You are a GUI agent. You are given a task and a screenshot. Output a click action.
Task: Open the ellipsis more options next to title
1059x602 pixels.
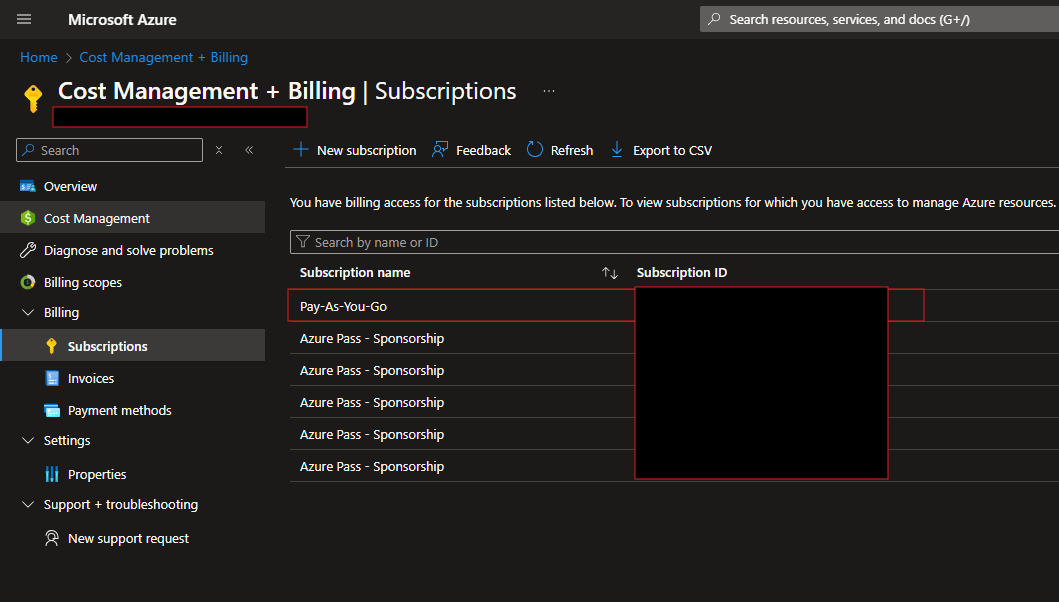(549, 91)
